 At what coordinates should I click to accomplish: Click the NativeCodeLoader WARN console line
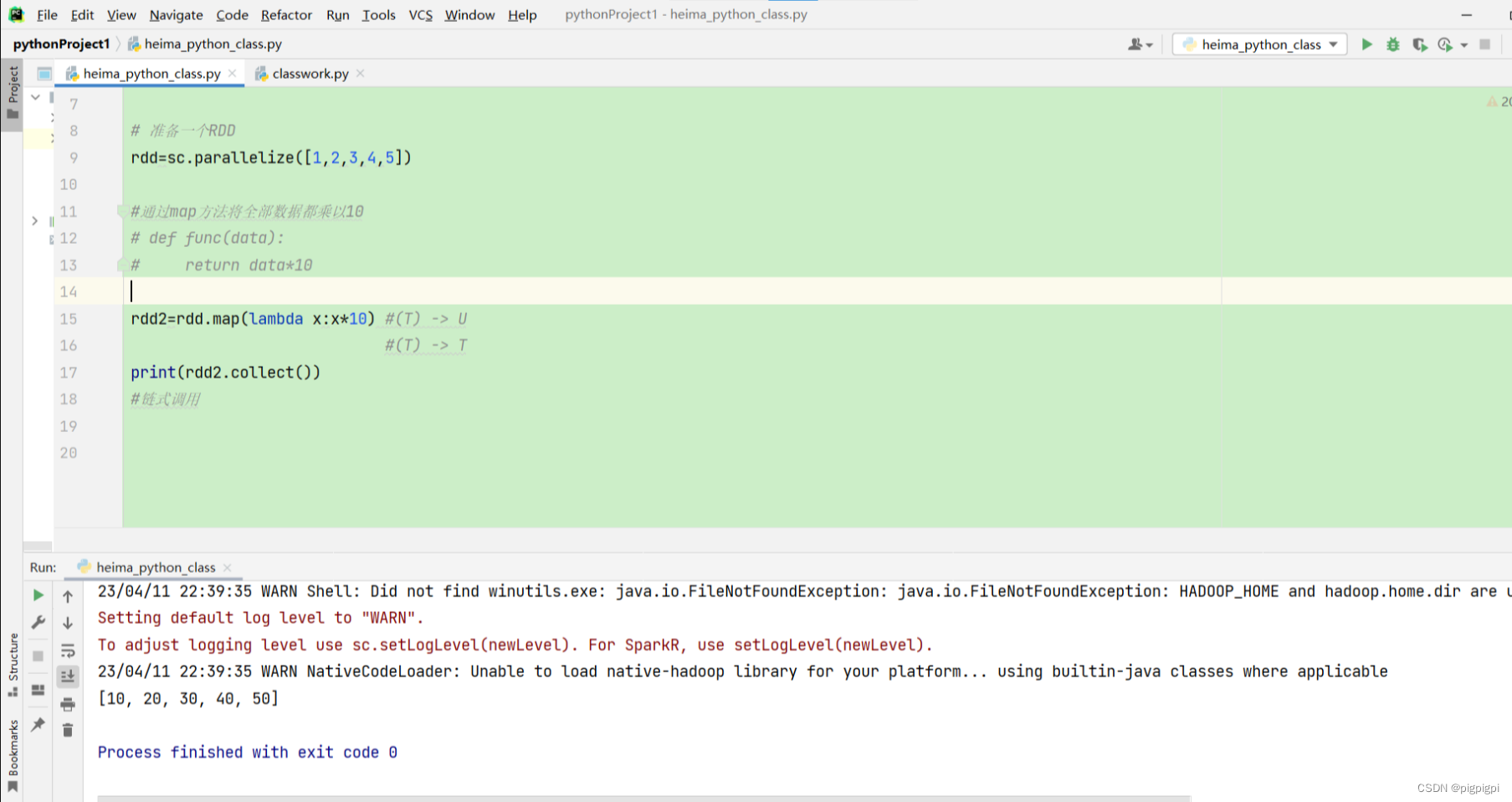742,671
